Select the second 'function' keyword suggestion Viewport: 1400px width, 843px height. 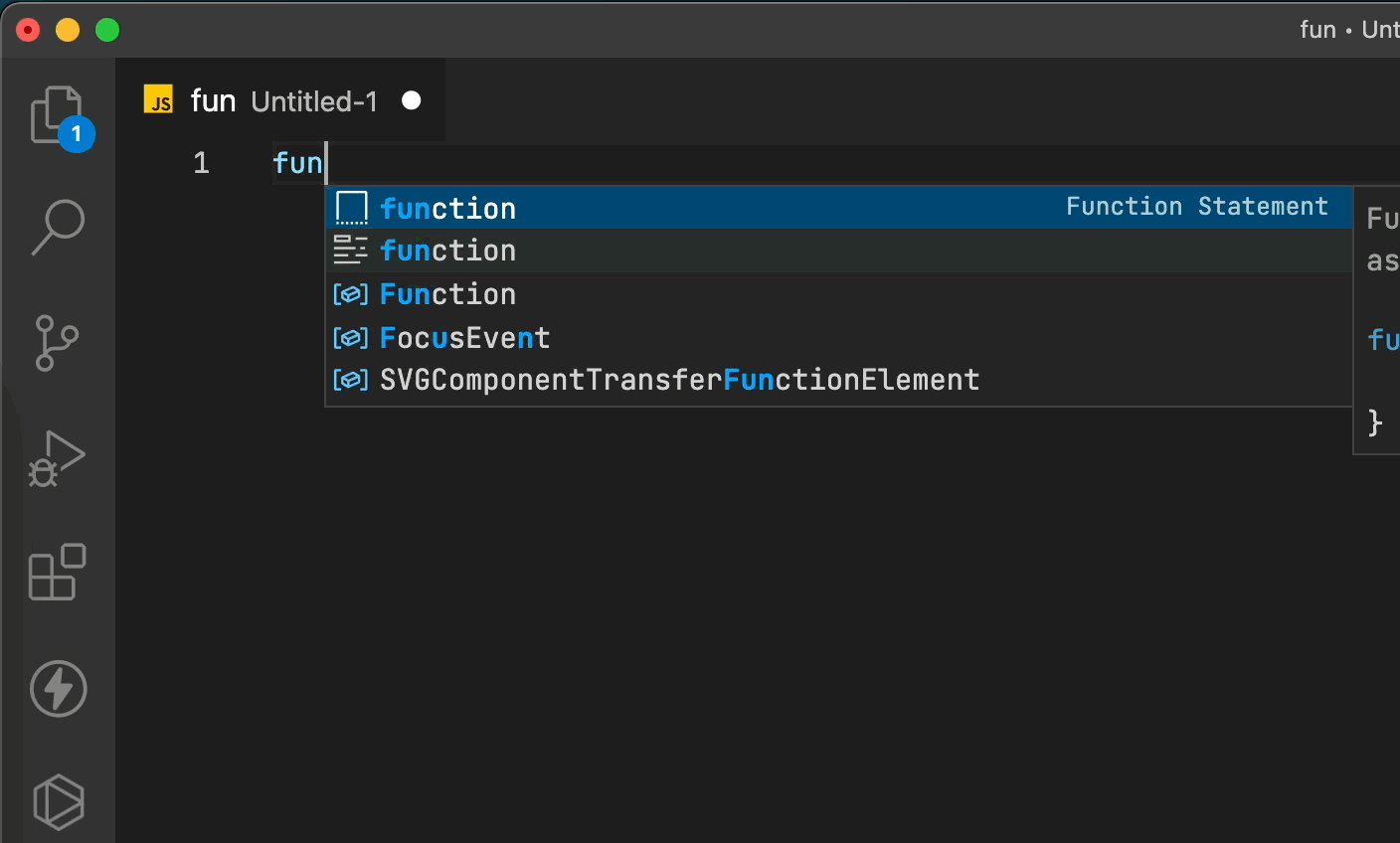click(x=839, y=251)
